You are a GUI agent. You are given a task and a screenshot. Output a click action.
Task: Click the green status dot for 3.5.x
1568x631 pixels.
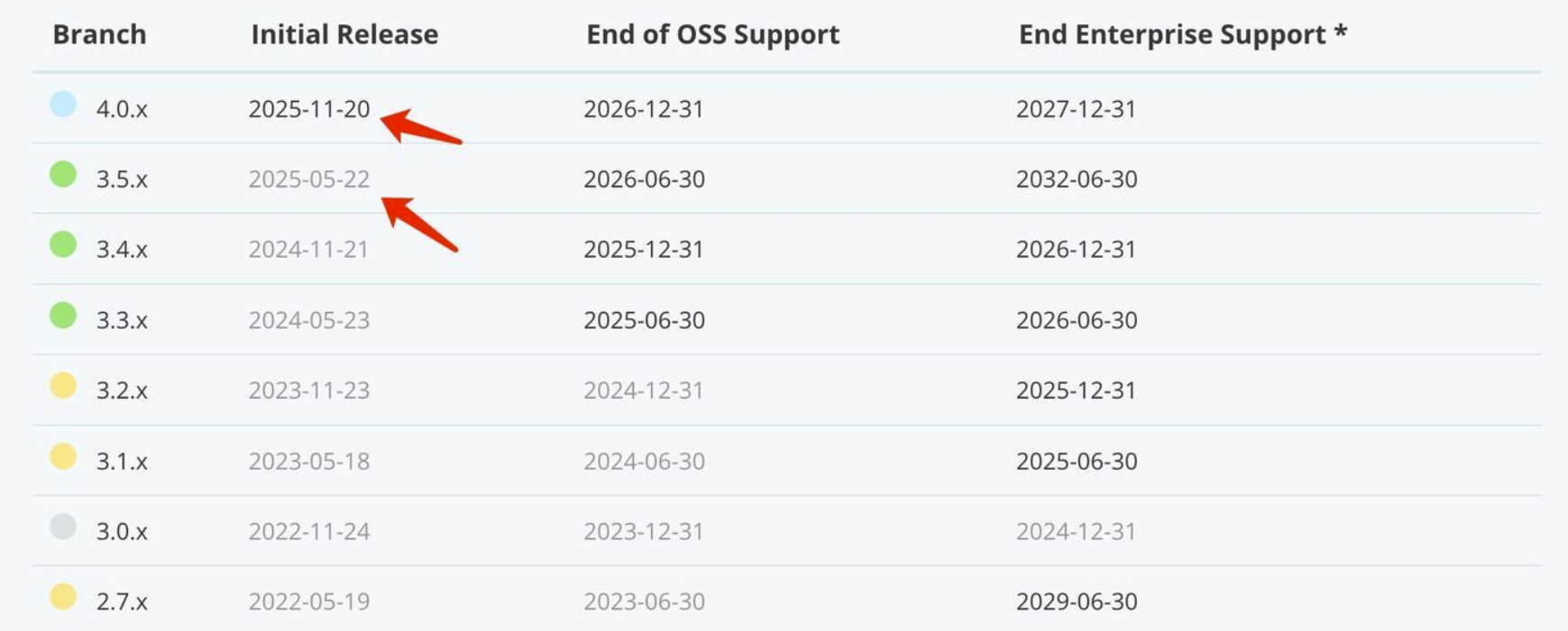pyautogui.click(x=63, y=174)
